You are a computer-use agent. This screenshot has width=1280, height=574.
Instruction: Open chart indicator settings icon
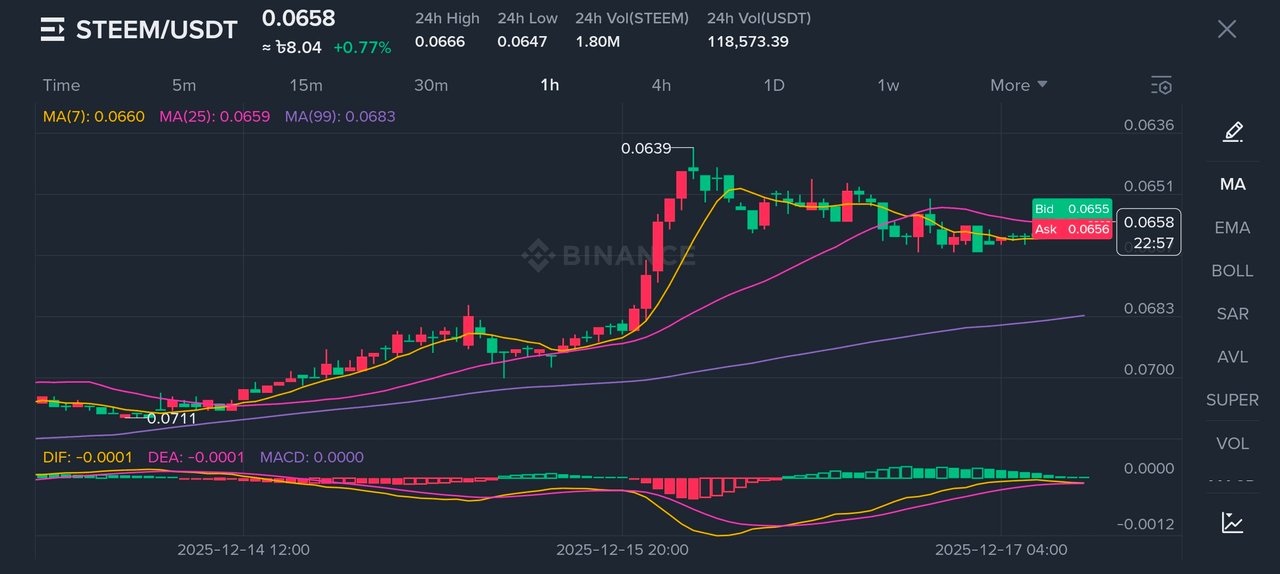click(1161, 85)
